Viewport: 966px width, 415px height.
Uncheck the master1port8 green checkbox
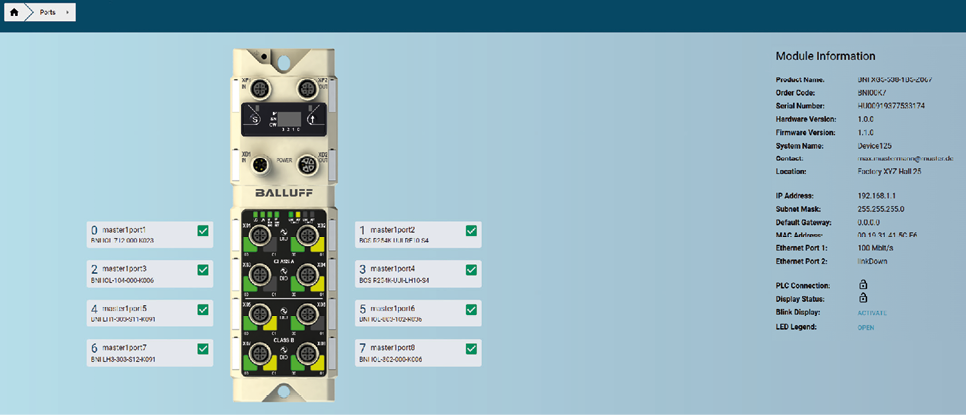click(x=471, y=348)
